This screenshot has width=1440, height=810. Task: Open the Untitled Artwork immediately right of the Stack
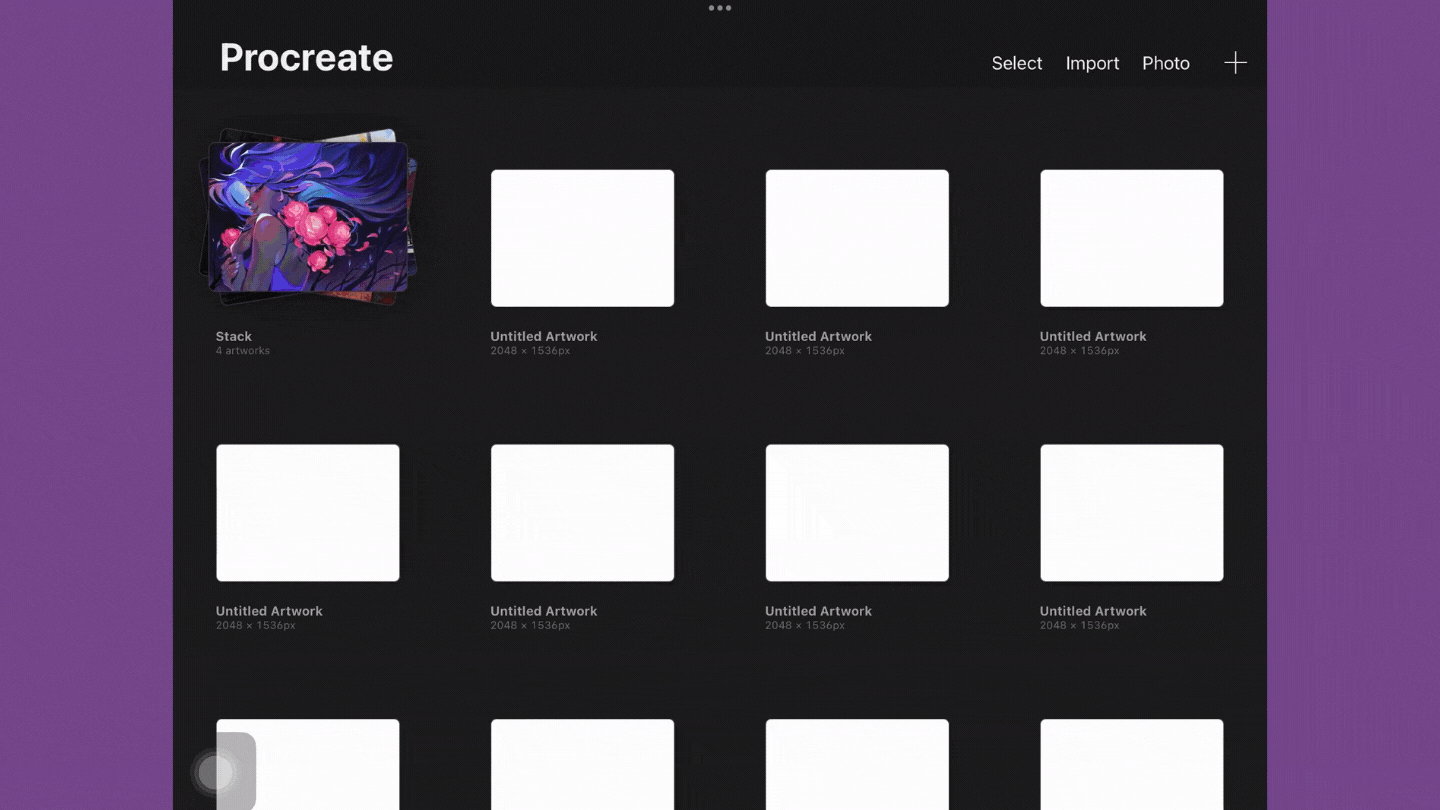click(582, 238)
